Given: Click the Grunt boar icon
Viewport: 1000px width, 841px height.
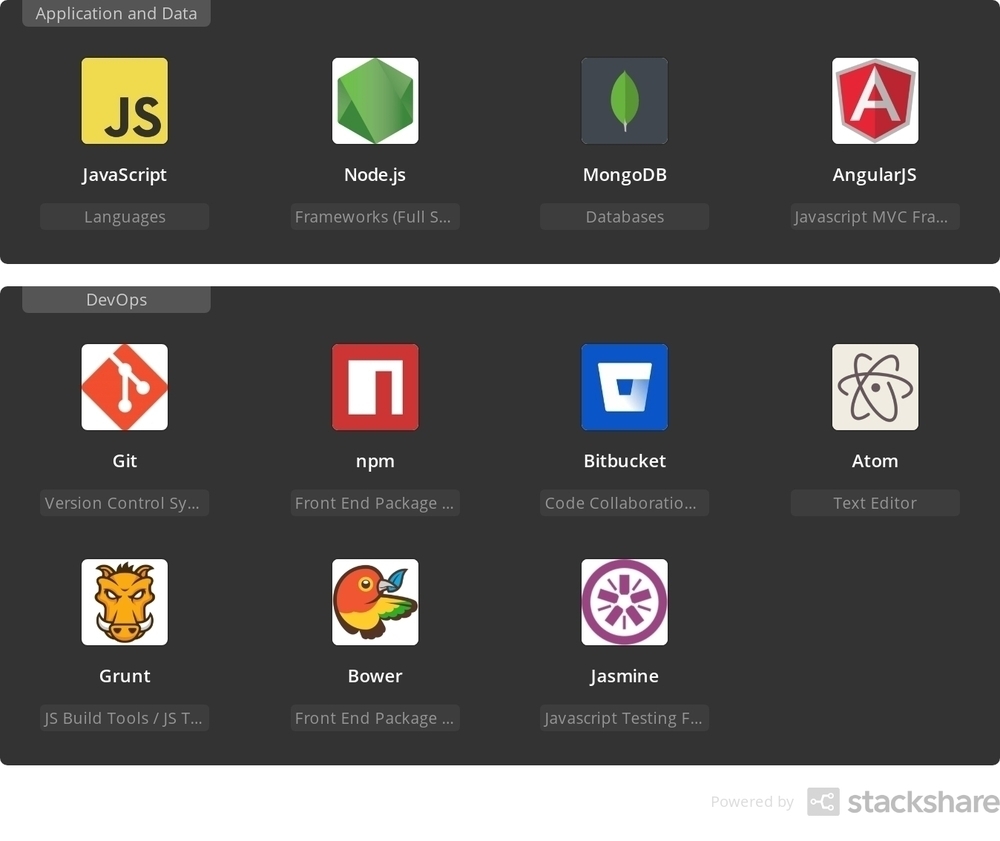Looking at the screenshot, I should point(124,602).
